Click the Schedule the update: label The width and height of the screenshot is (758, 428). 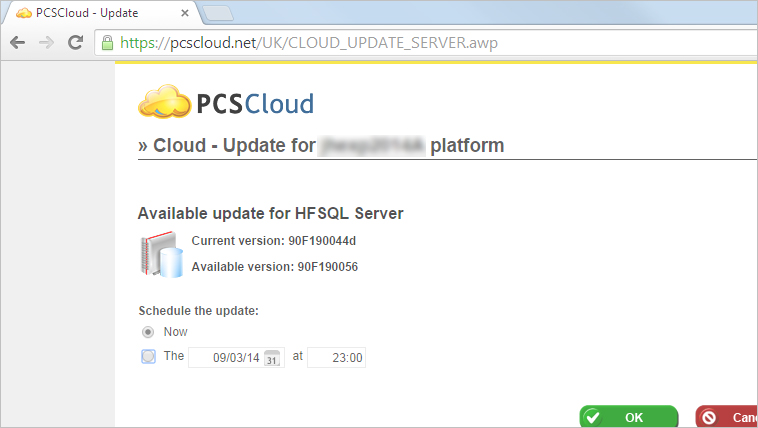199,311
